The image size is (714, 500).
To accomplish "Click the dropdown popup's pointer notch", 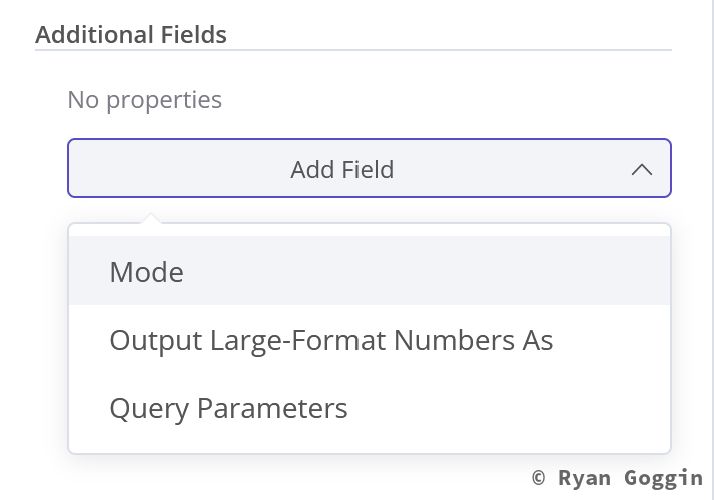I will point(150,218).
